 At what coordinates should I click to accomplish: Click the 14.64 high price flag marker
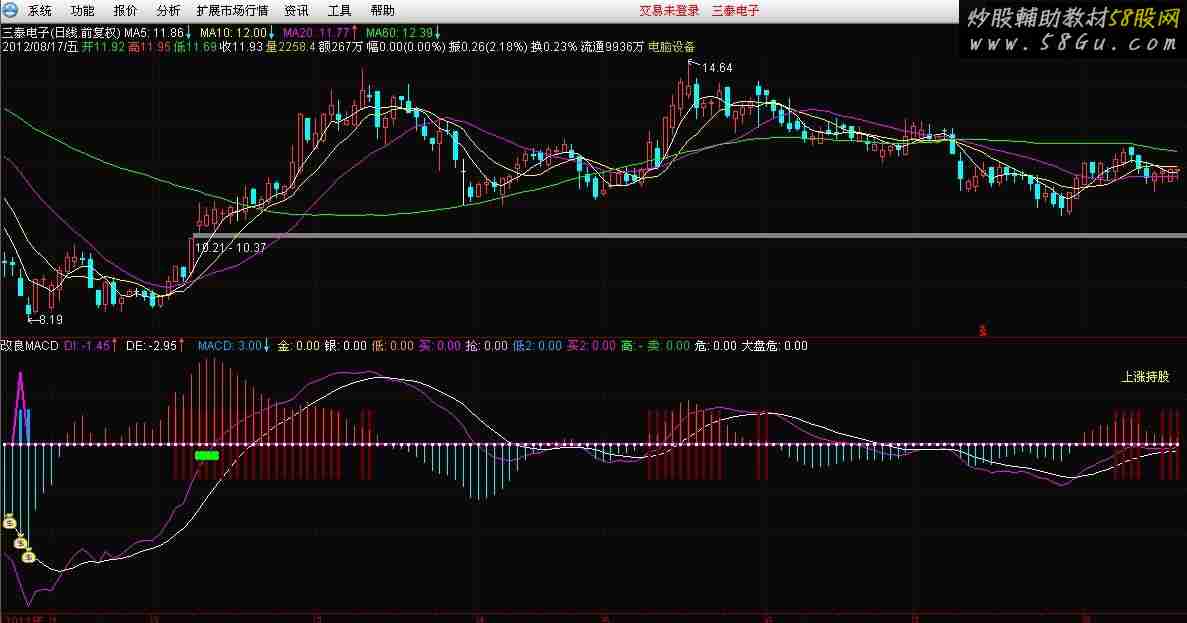point(715,67)
